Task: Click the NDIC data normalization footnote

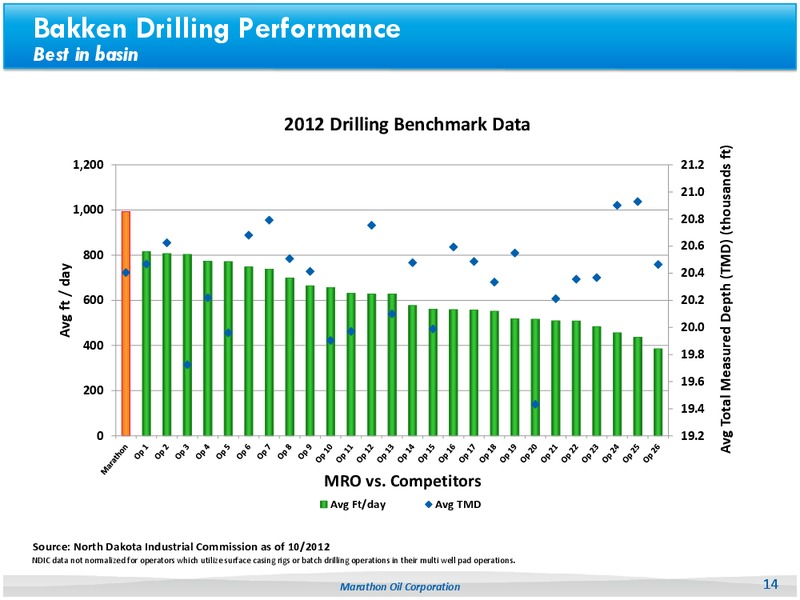Action: pos(274,560)
